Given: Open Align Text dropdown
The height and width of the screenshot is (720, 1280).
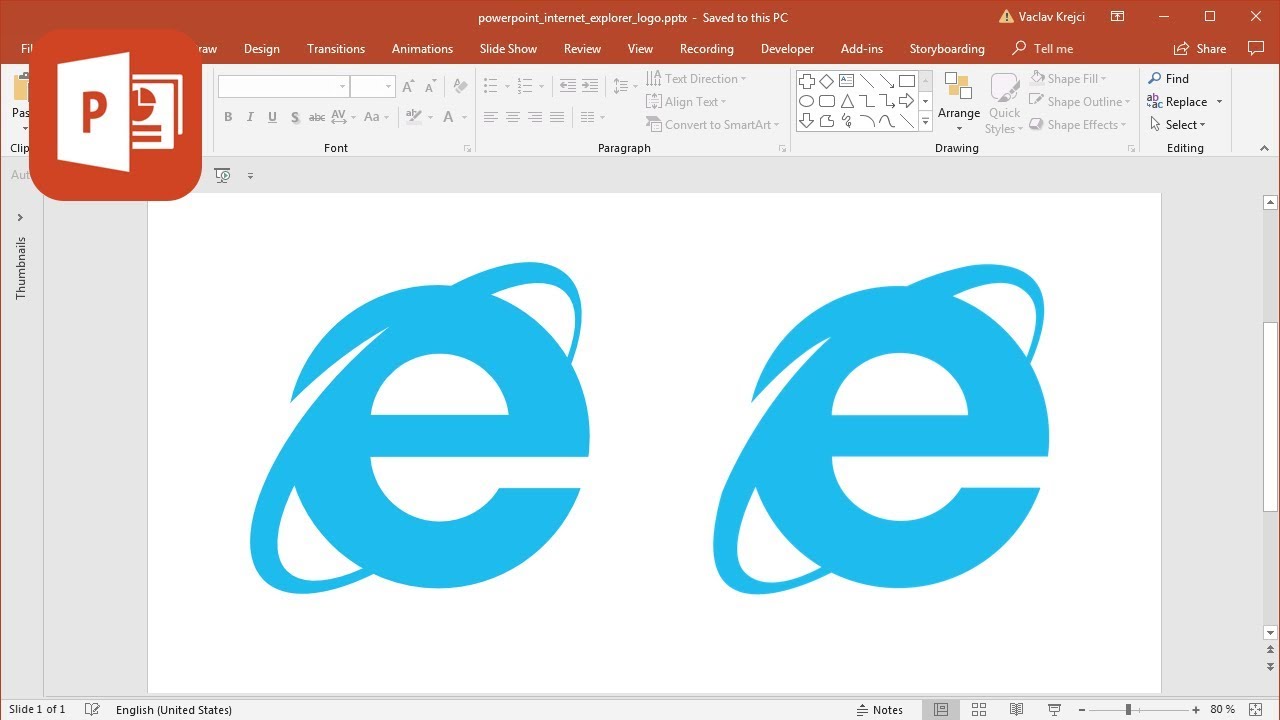Looking at the screenshot, I should click(x=686, y=102).
